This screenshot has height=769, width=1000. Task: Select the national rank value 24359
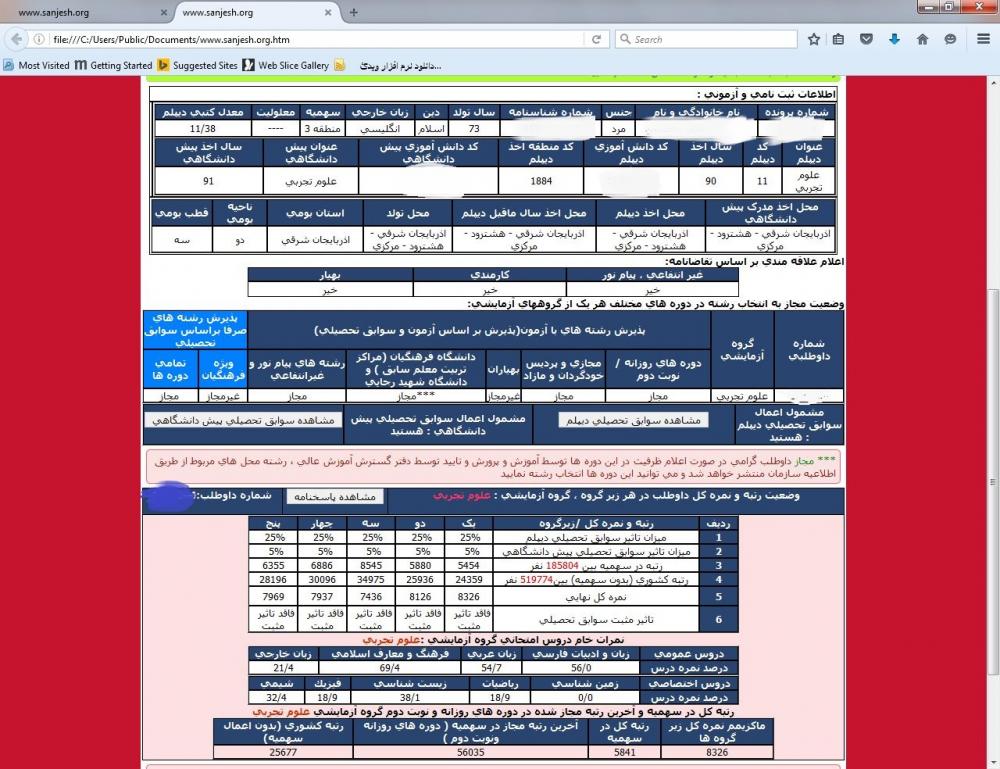469,580
